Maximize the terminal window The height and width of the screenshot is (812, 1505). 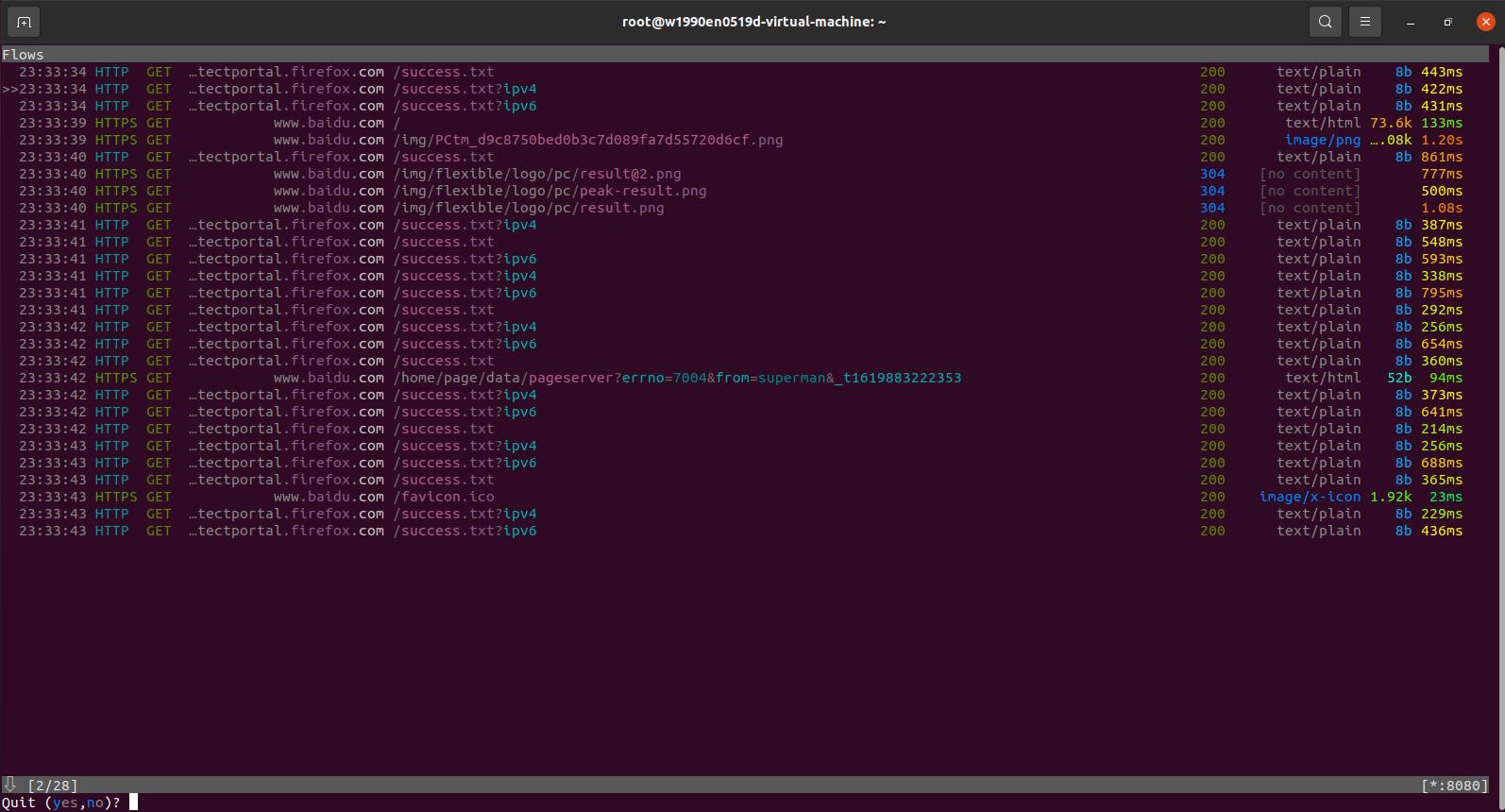pos(1448,22)
